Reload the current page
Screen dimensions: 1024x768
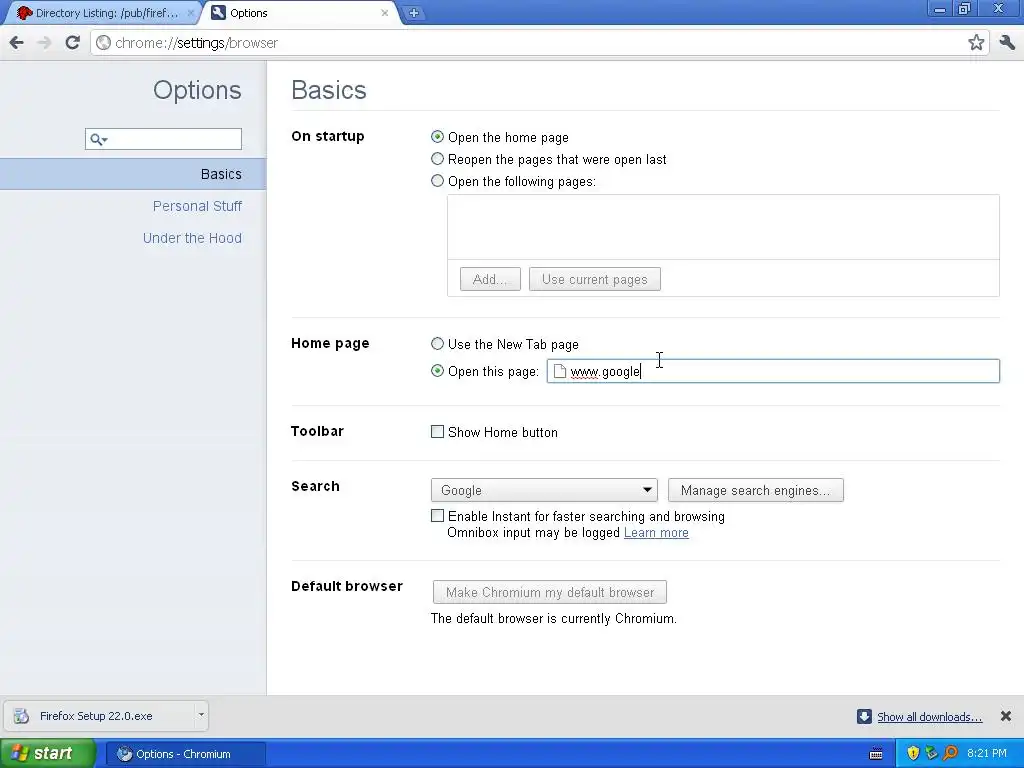point(72,43)
